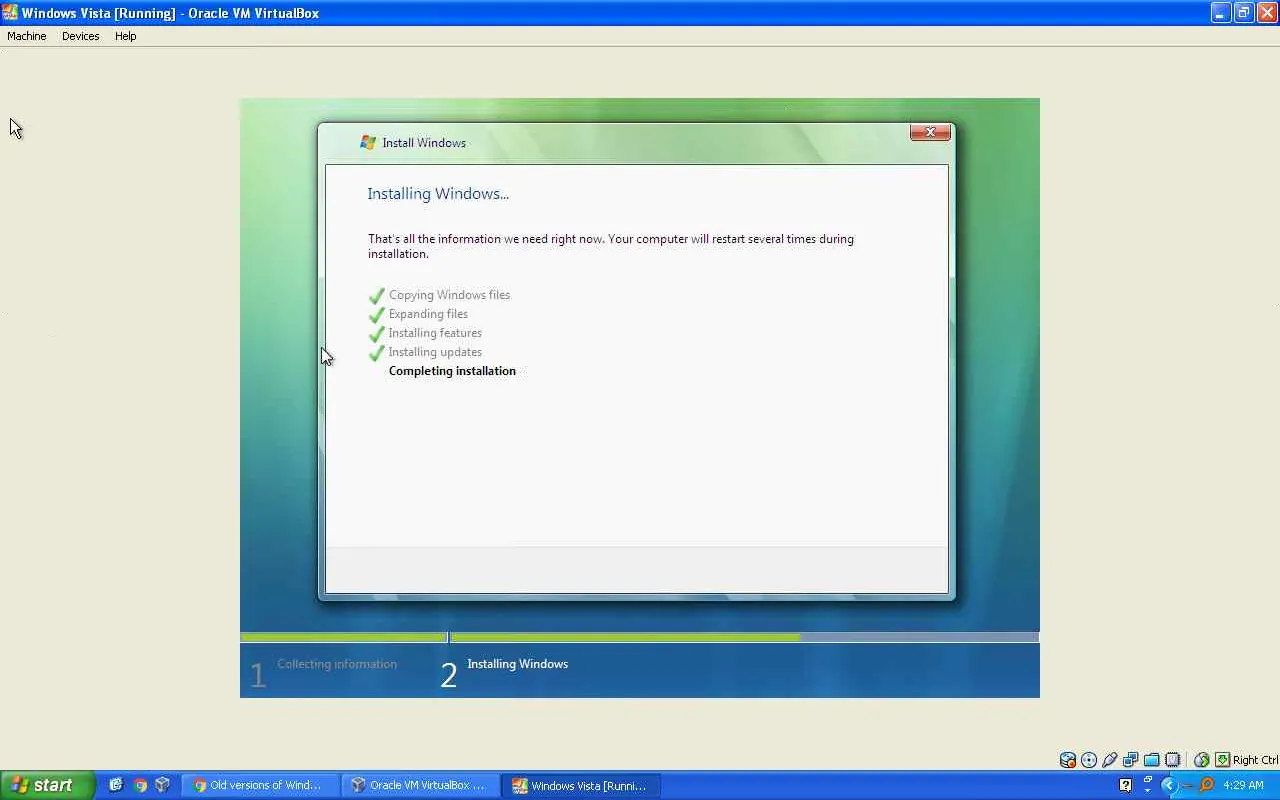Click the help question mark tray icon
The width and height of the screenshot is (1280, 800).
(x=1126, y=785)
